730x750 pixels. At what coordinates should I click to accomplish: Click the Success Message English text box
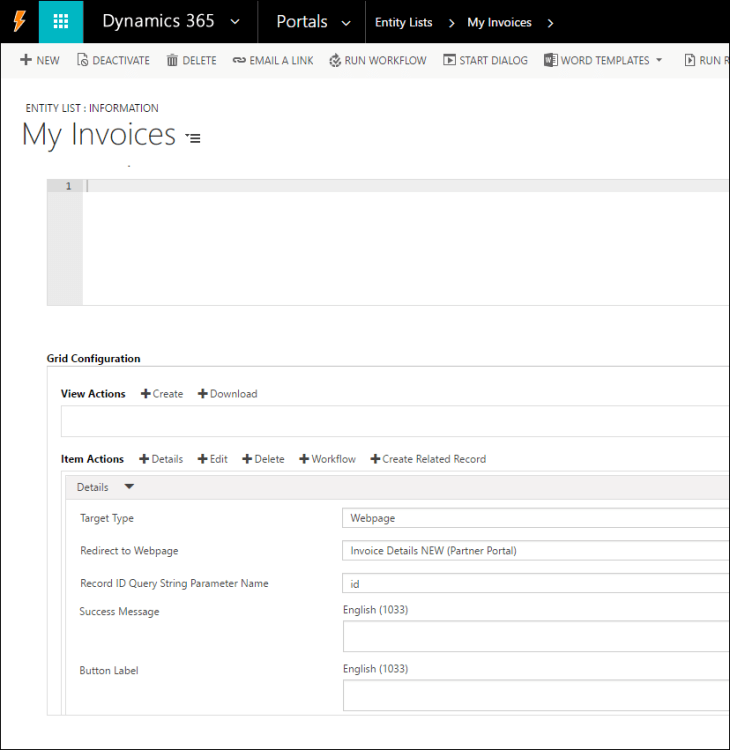click(536, 636)
